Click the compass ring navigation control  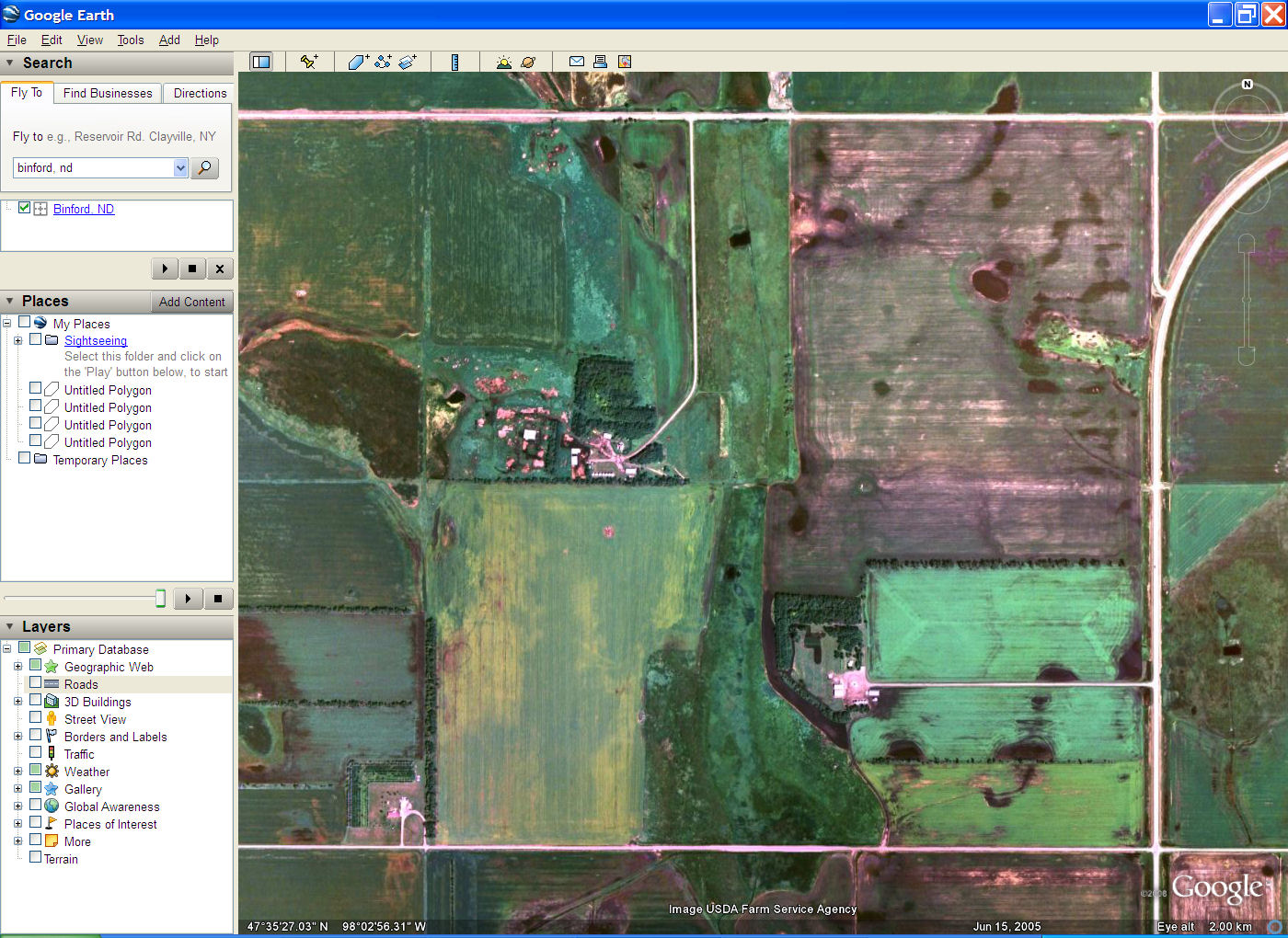click(1248, 116)
